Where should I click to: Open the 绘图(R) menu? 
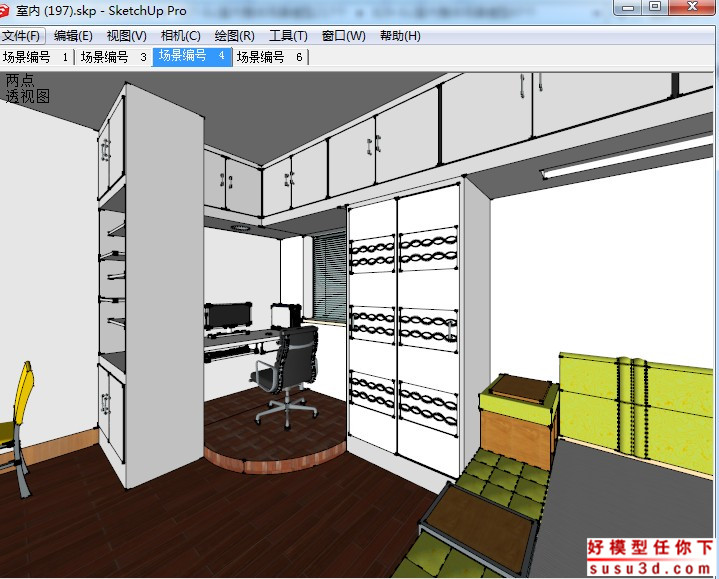click(x=234, y=36)
